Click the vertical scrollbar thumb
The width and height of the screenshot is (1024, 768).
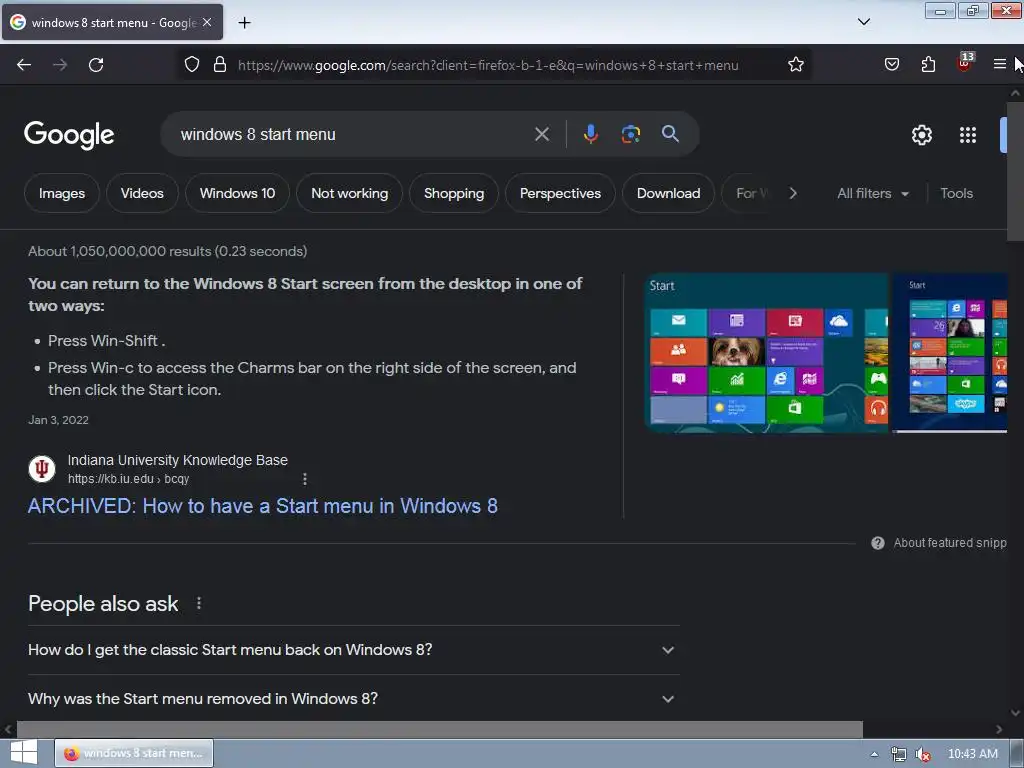pos(1015,171)
